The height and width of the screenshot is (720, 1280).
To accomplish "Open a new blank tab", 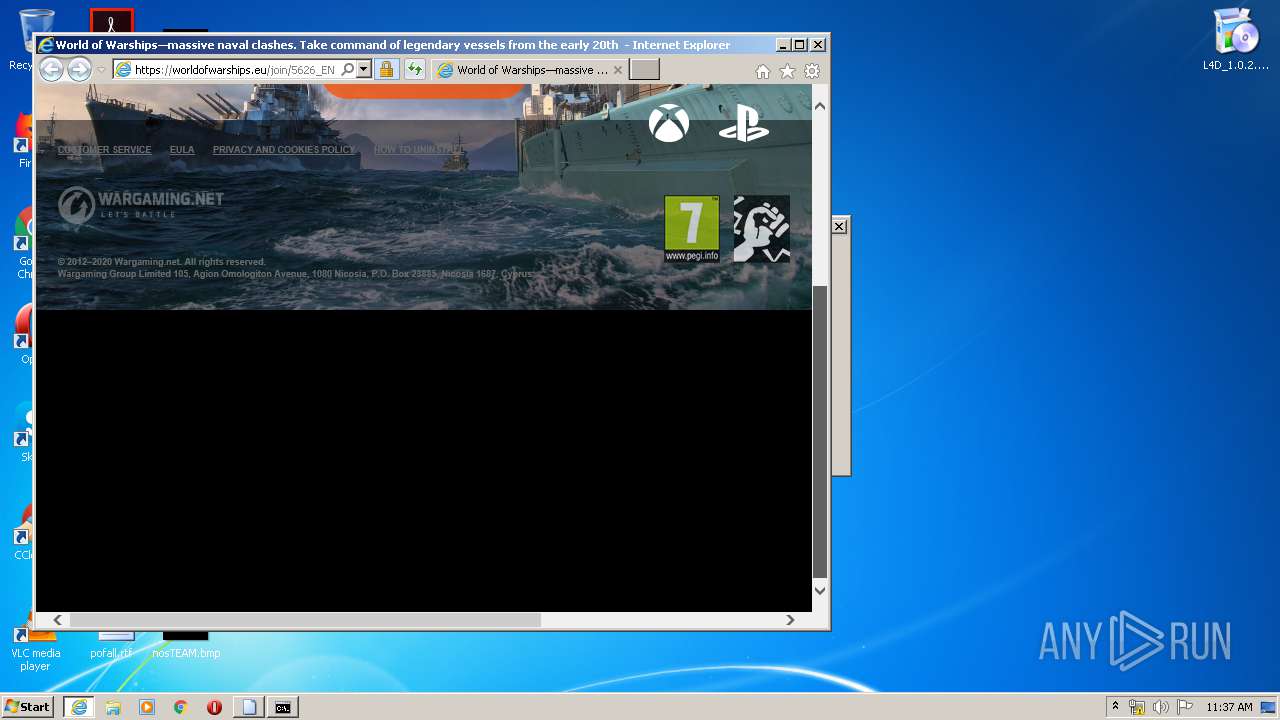I will pos(644,70).
